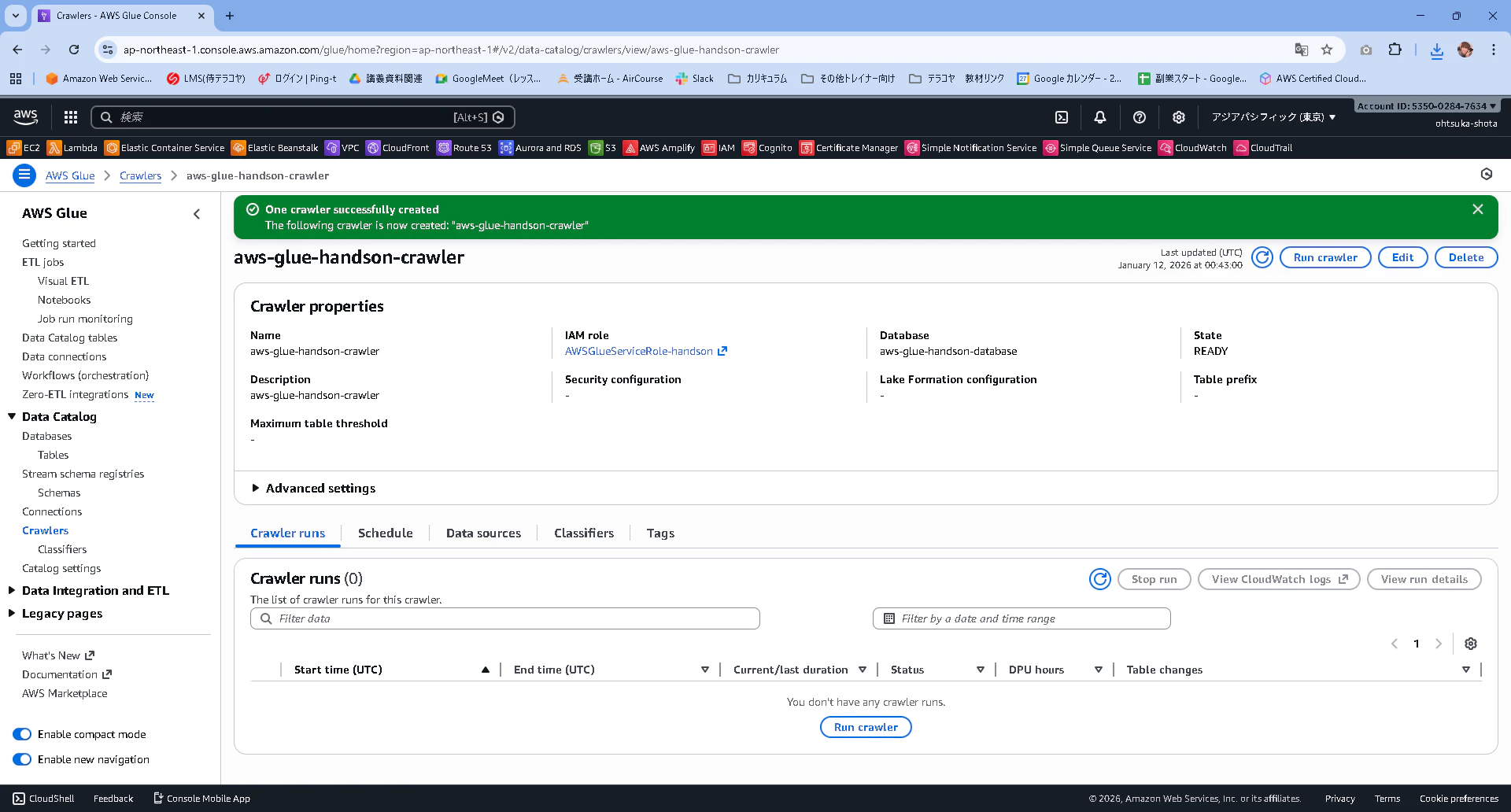Image resolution: width=1511 pixels, height=812 pixels.
Task: Open the AWS services grid menu
Action: [71, 117]
